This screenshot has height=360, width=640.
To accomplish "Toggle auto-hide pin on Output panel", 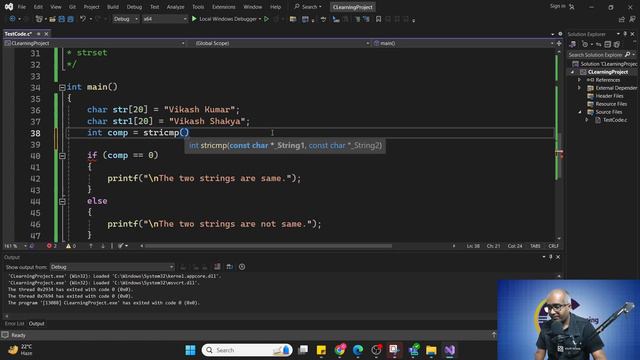I will [551, 257].
